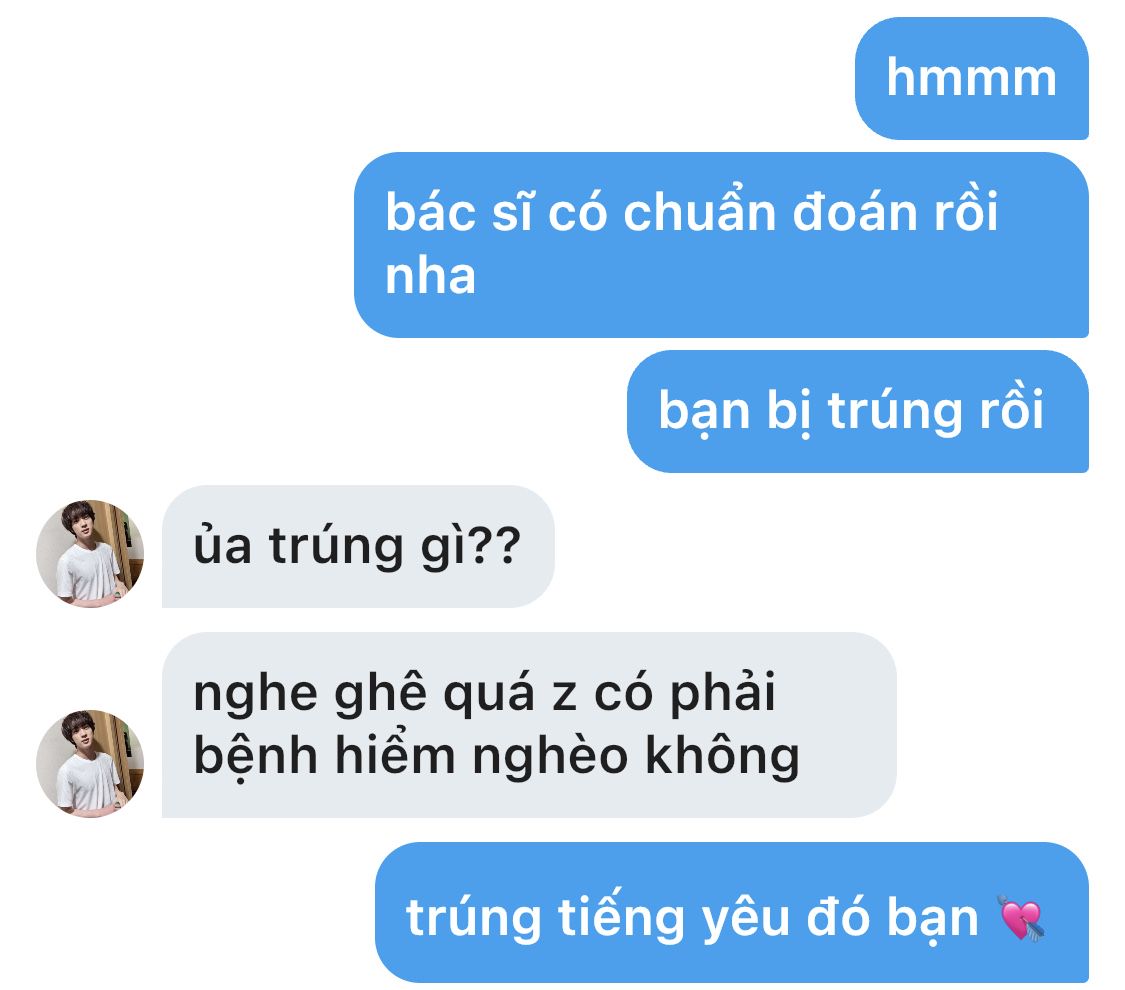The image size is (1125, 990).
Task: Click the word 'bệnh' in gray message
Action: point(255,755)
